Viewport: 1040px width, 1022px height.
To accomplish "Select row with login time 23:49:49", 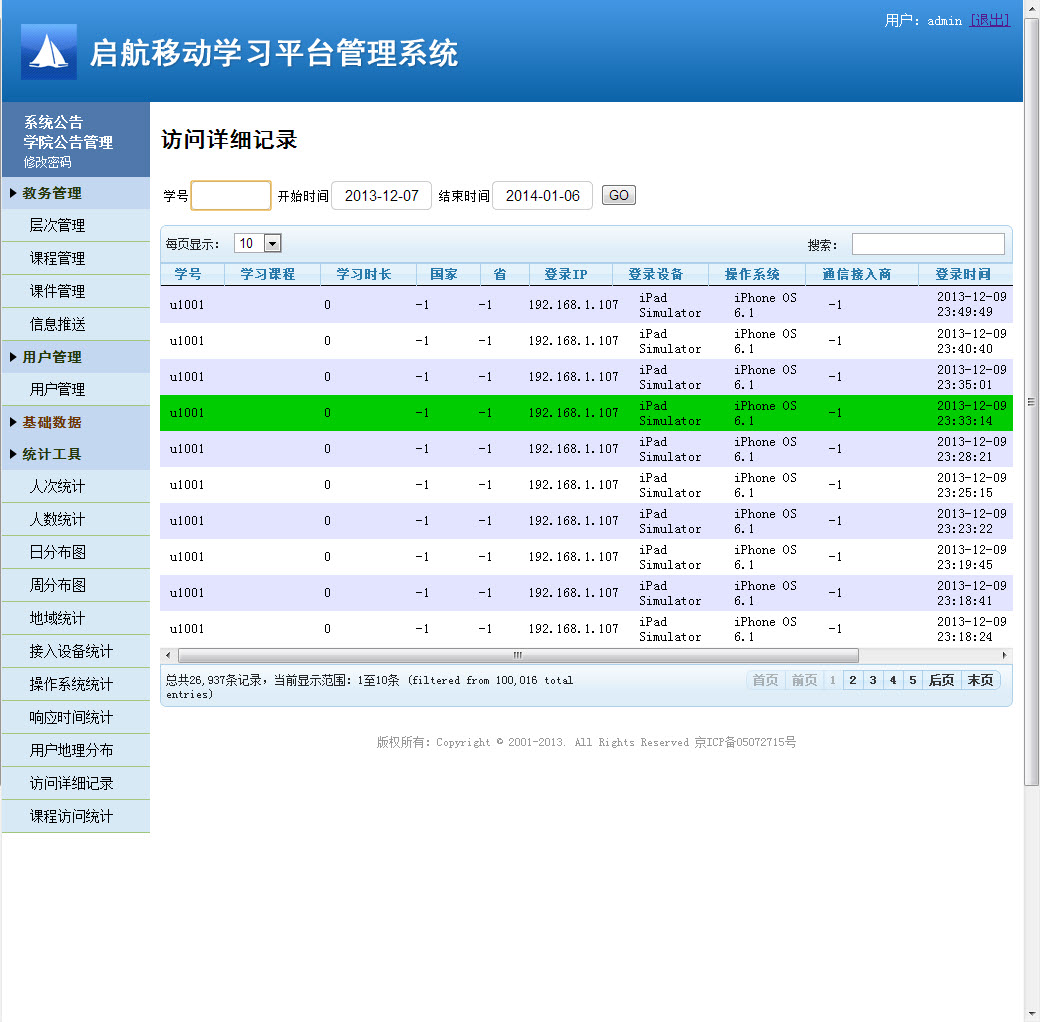I will click(586, 305).
